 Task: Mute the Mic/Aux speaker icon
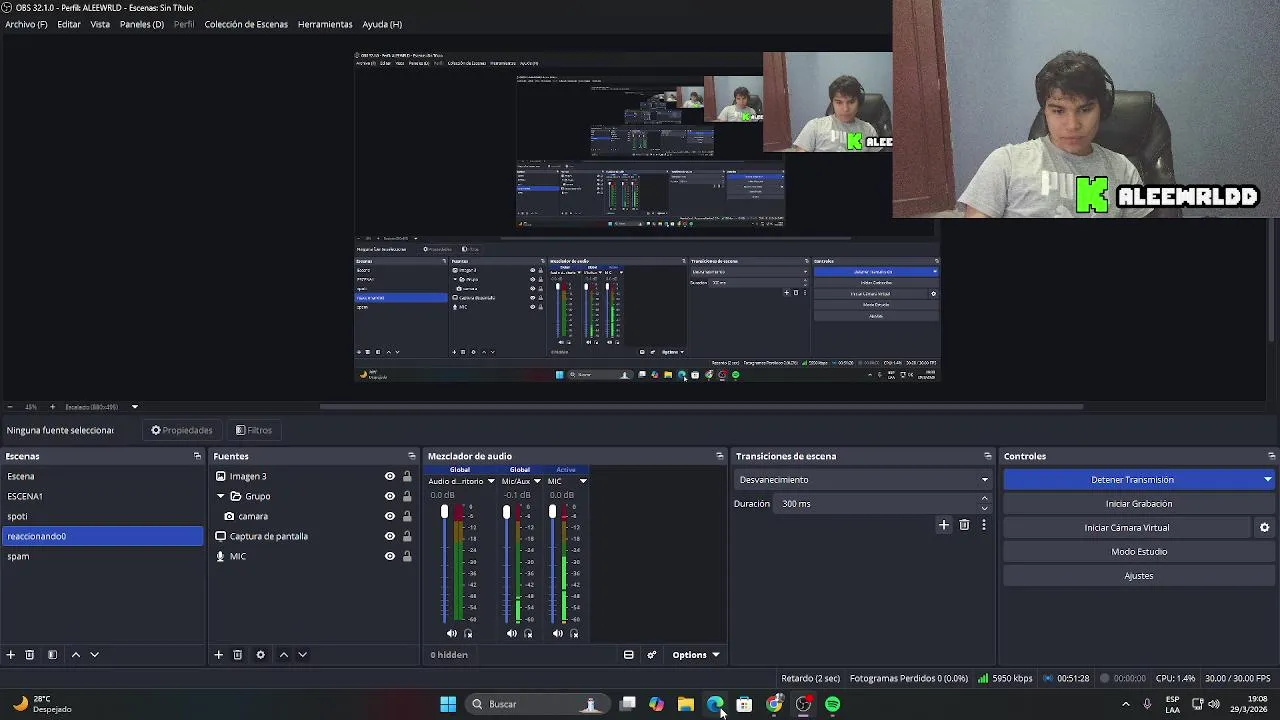click(x=512, y=633)
